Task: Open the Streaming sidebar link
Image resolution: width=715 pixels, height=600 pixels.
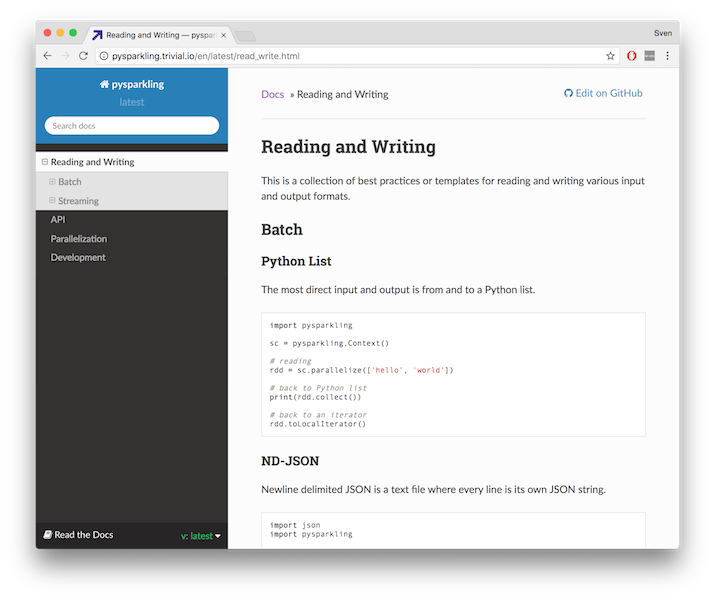Action: (78, 201)
